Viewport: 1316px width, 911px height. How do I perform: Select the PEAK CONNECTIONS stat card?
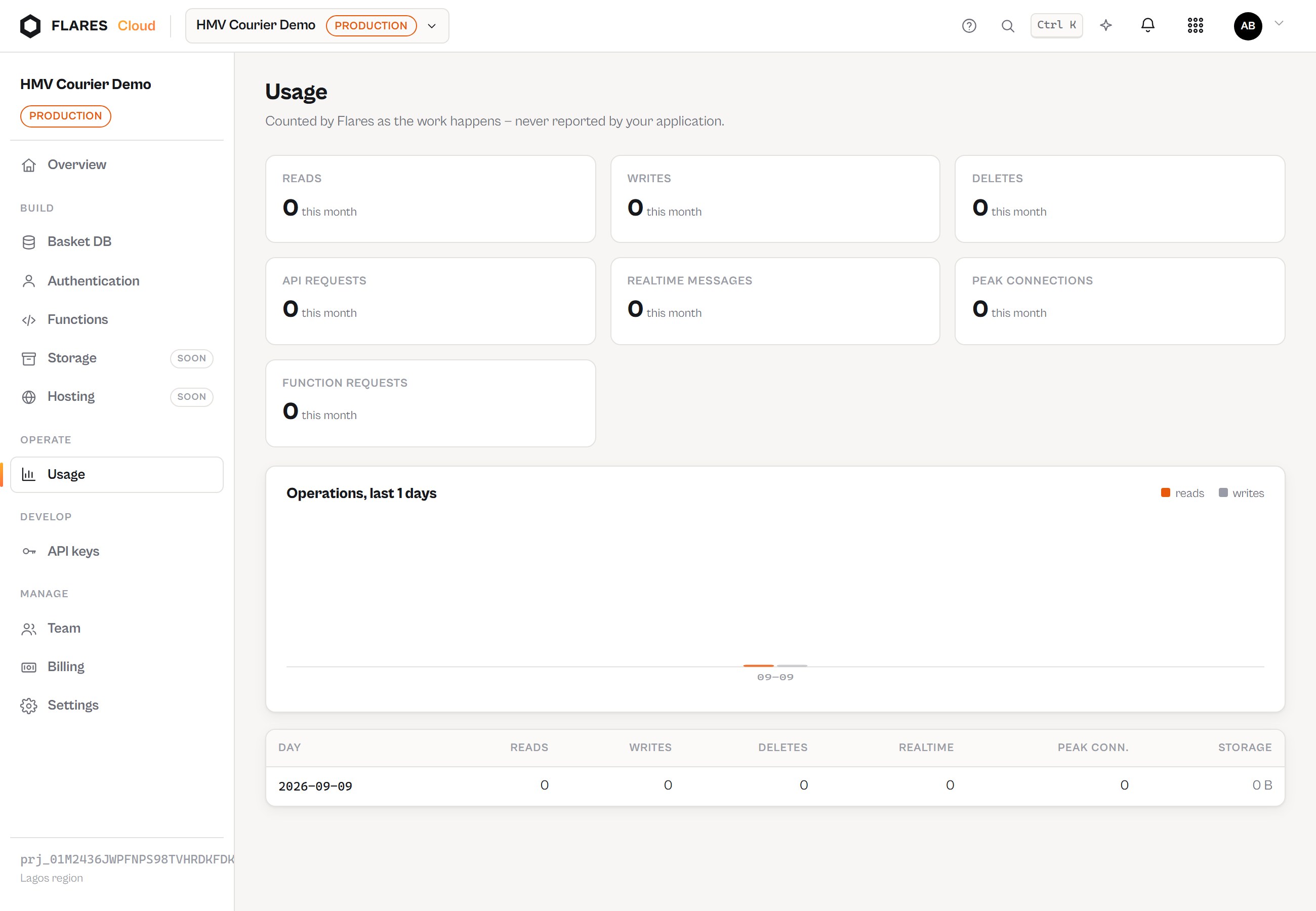[1120, 301]
